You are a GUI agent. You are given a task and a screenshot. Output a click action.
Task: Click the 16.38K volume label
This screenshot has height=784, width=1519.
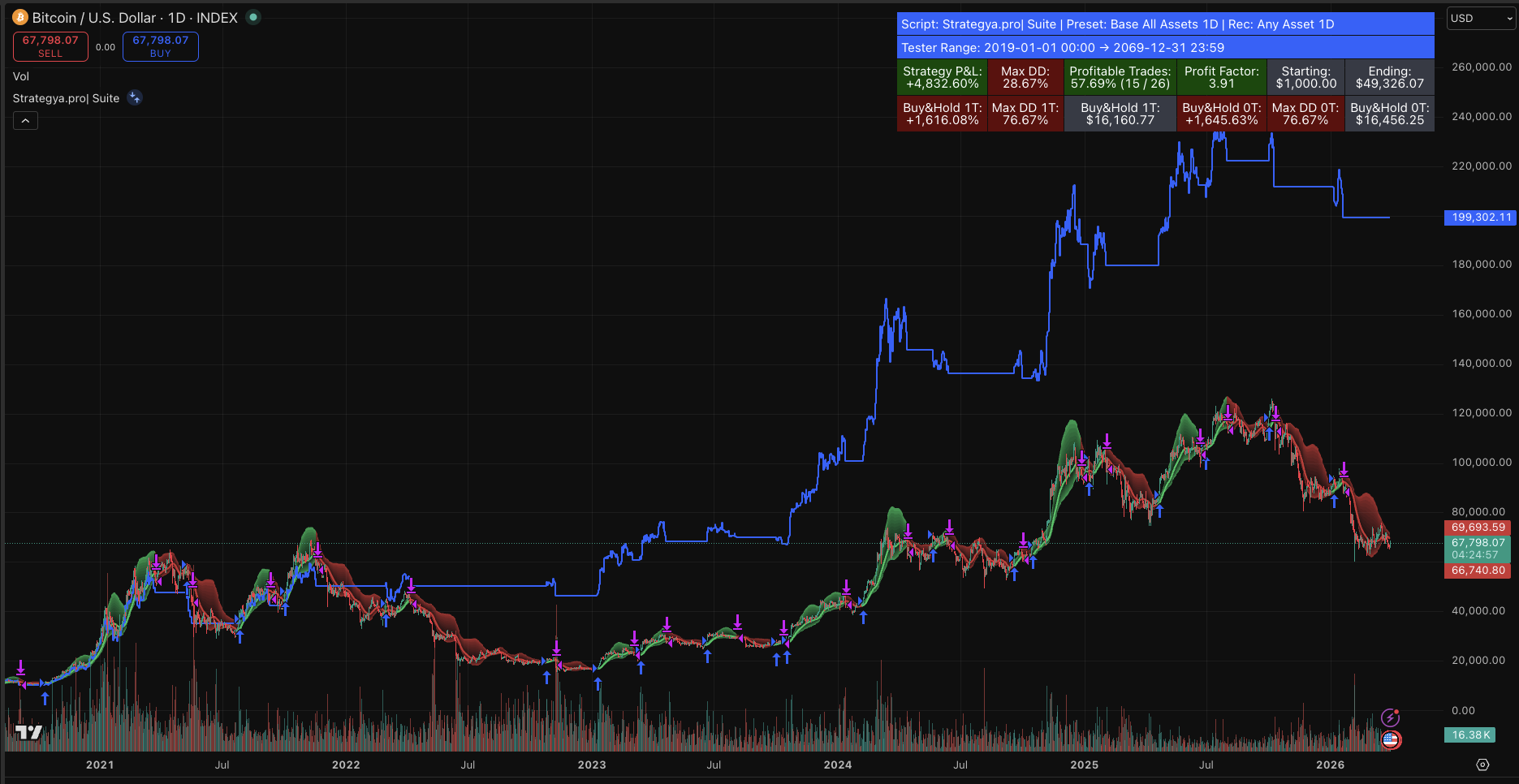1470,735
